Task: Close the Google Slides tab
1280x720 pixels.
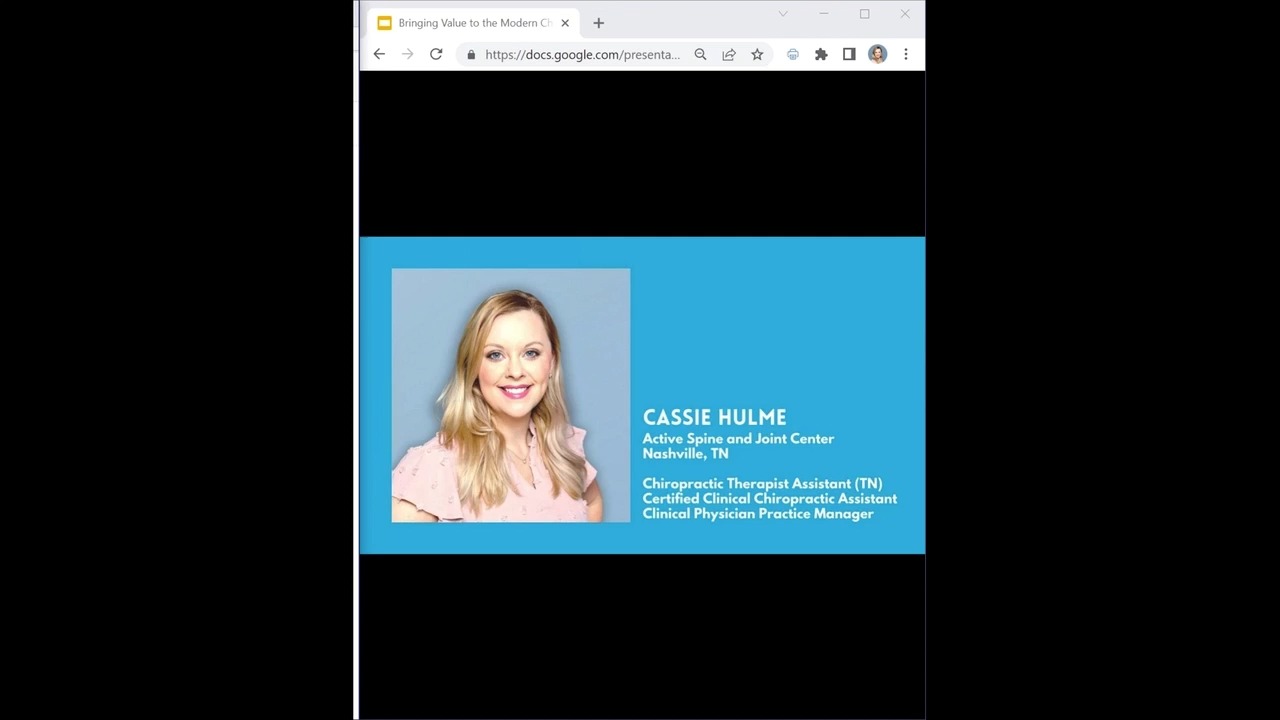Action: pos(565,23)
